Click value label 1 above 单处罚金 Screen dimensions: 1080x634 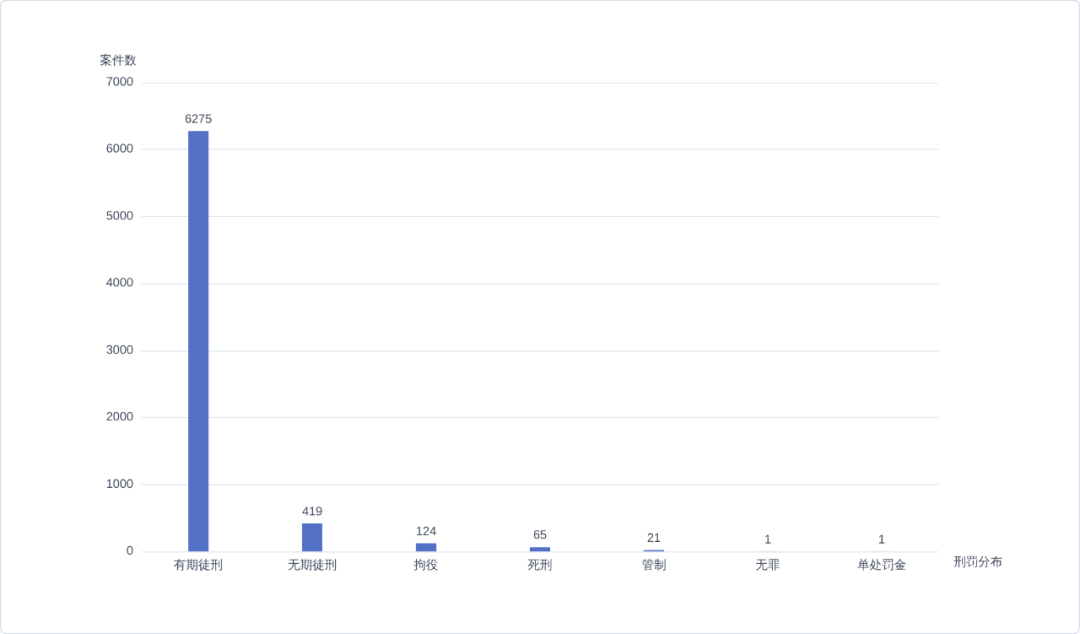pyautogui.click(x=881, y=540)
